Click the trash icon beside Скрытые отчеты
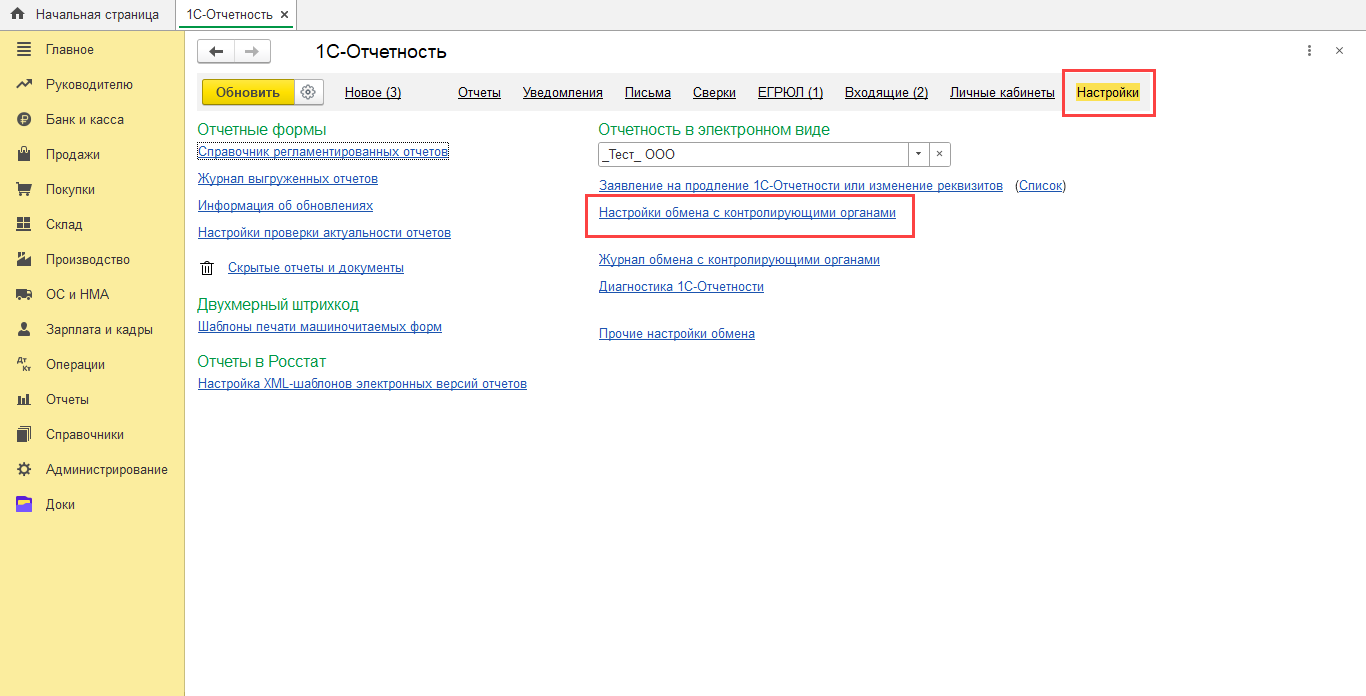The width and height of the screenshot is (1366, 696). (207, 268)
